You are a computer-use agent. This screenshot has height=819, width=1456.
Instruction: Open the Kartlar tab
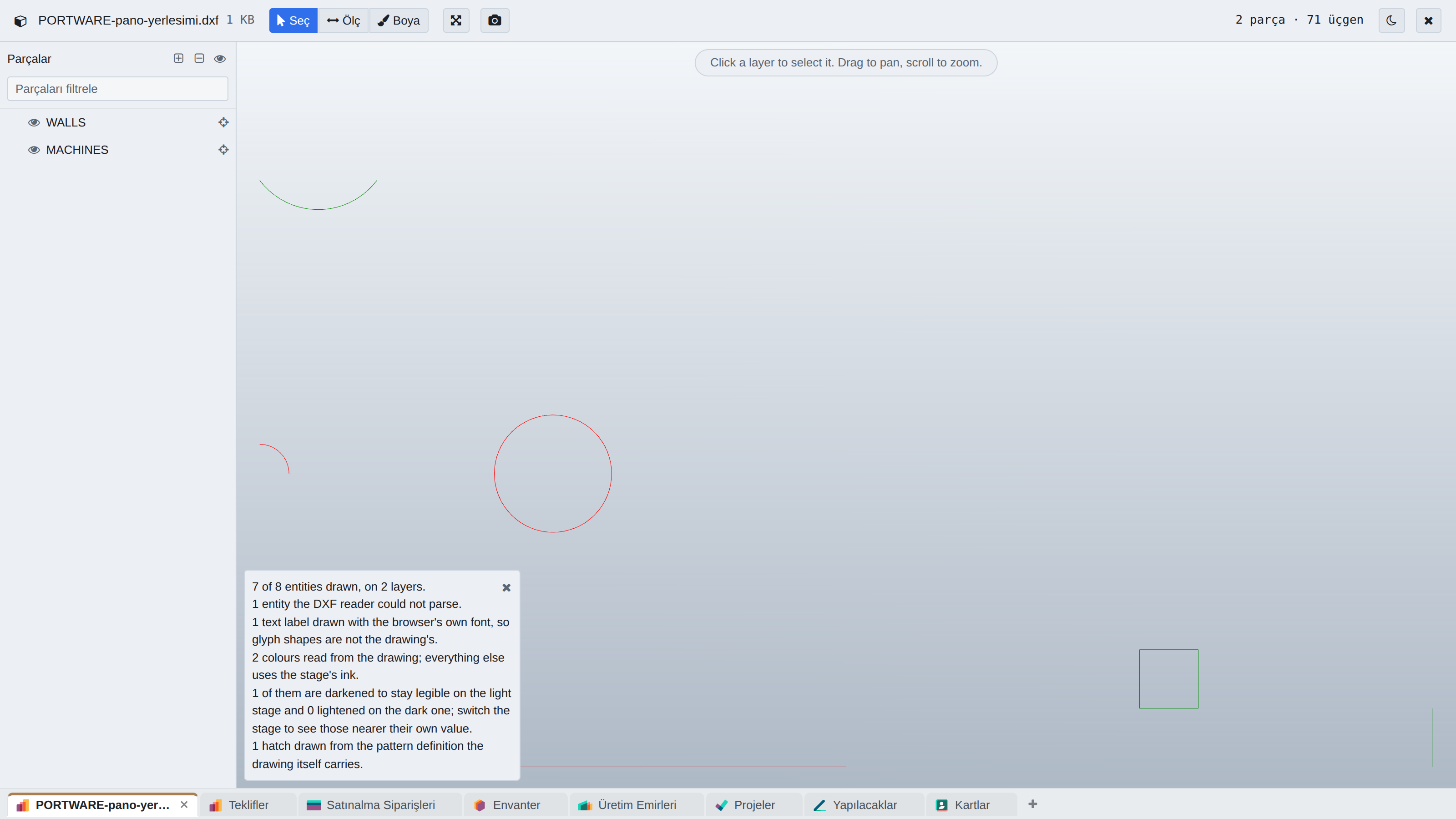pyautogui.click(x=971, y=805)
